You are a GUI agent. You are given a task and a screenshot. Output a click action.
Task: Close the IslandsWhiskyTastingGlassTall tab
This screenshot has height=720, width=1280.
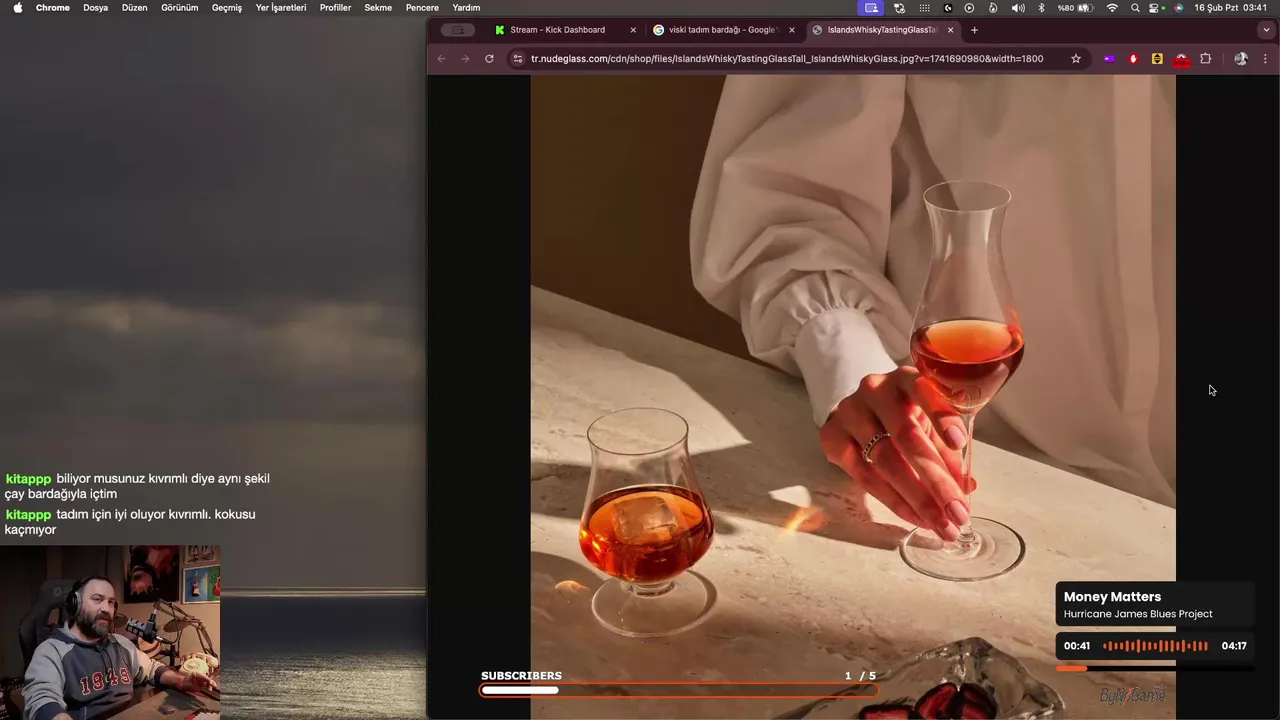pyautogui.click(x=950, y=30)
